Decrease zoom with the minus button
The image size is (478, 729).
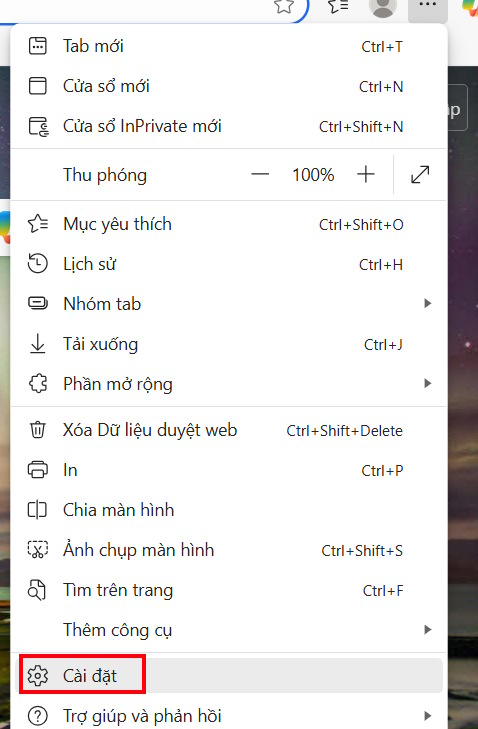(260, 175)
